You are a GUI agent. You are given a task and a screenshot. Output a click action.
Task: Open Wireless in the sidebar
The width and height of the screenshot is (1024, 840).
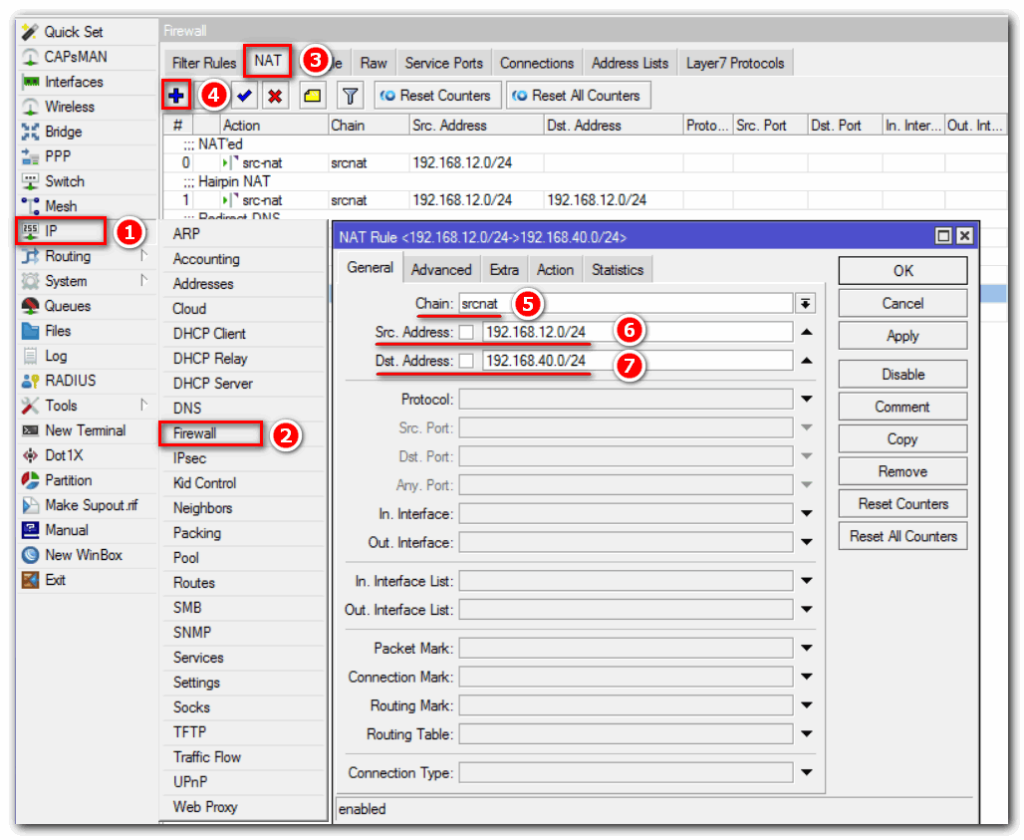click(x=69, y=107)
